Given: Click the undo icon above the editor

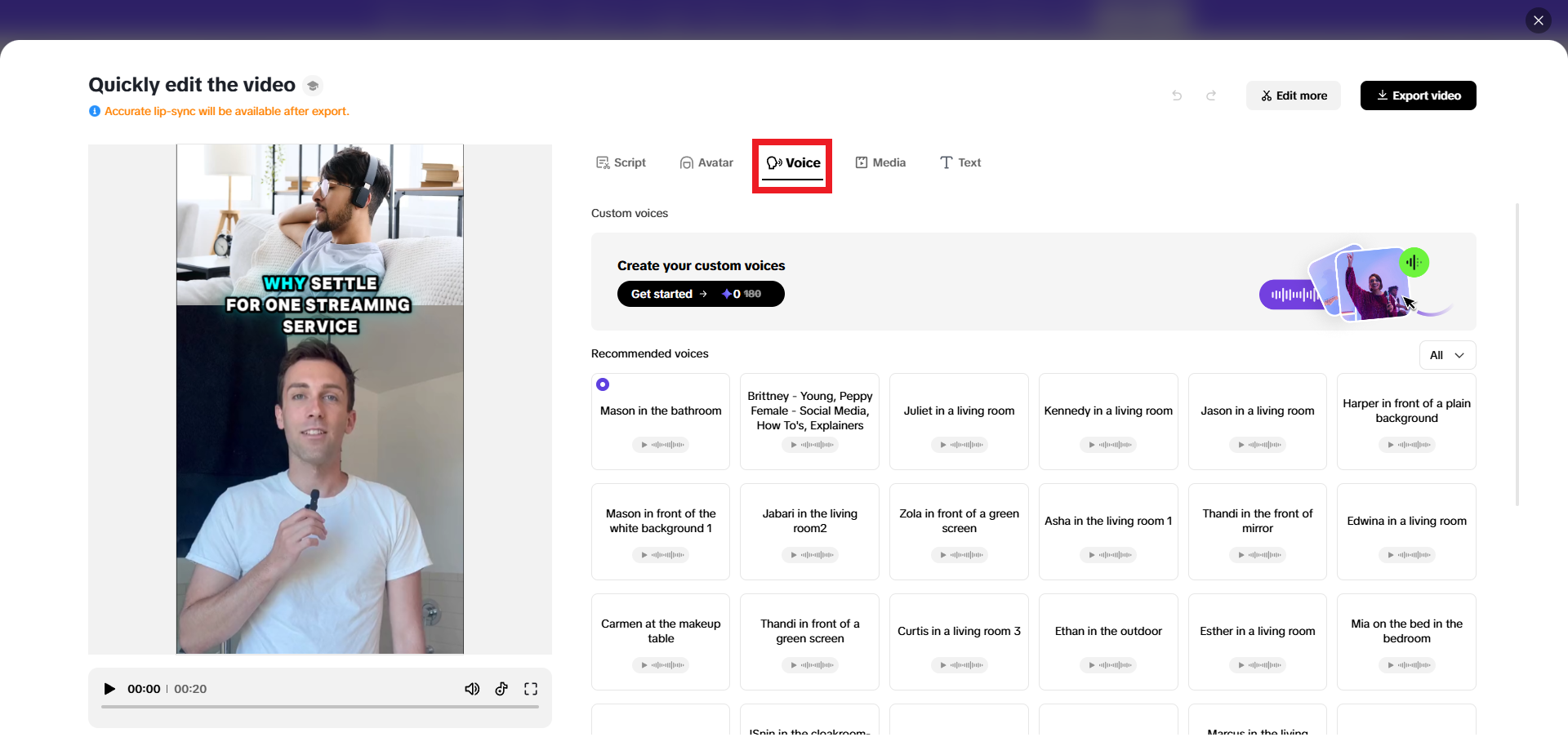Looking at the screenshot, I should click(1177, 95).
